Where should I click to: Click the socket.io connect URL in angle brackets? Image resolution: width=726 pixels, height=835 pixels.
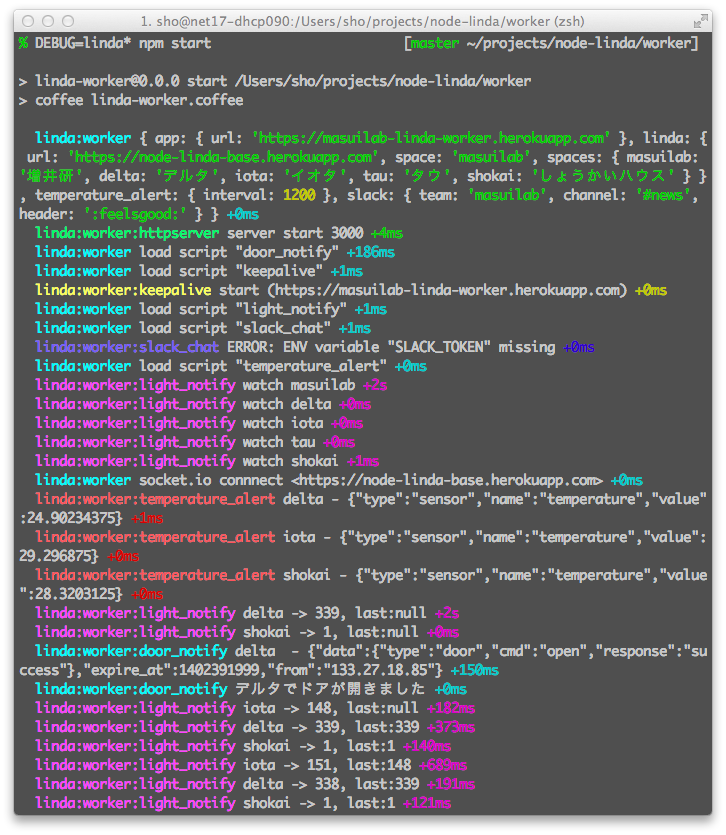pyautogui.click(x=447, y=480)
